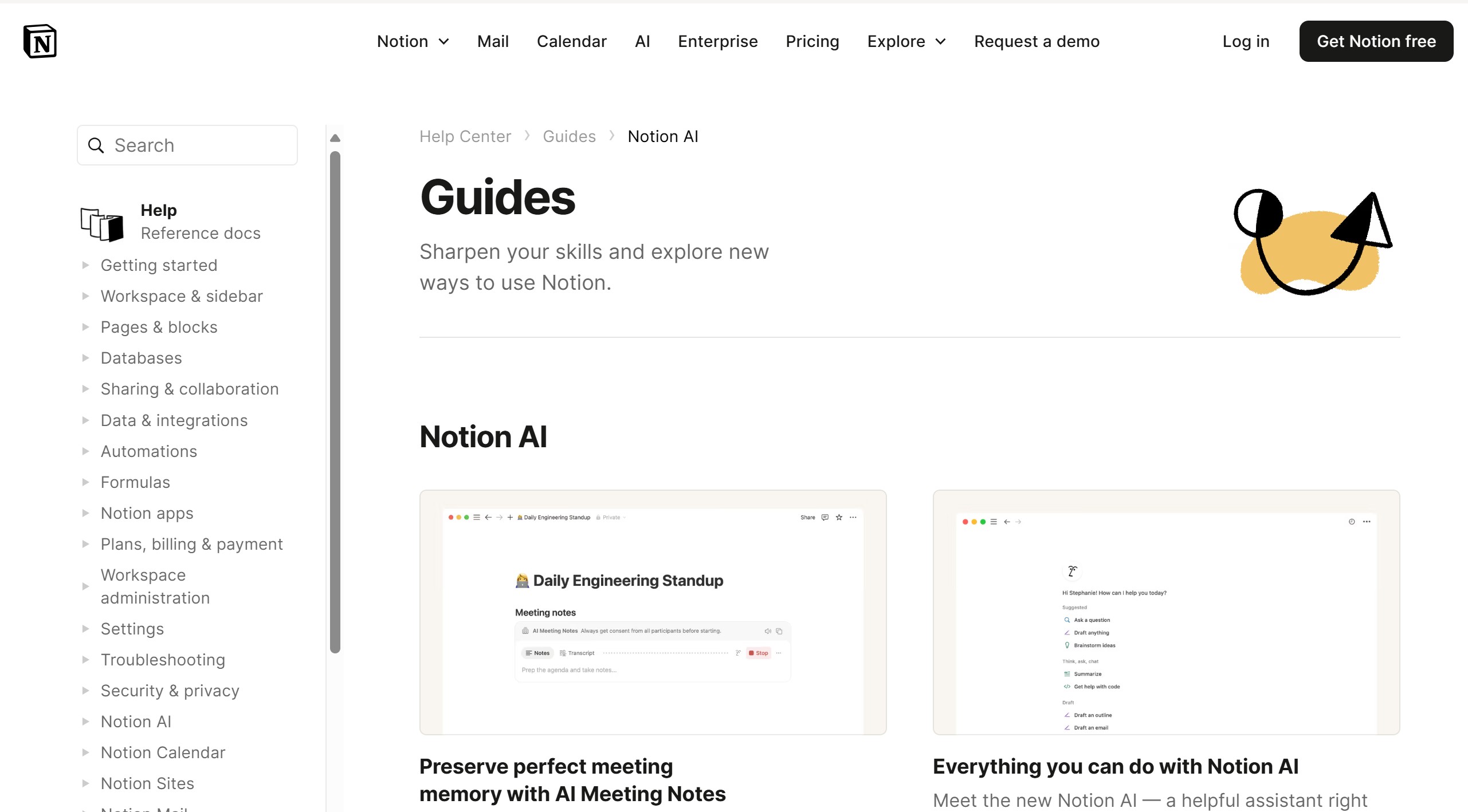Select Security & privacy in sidebar
Screen dimensions: 1468x812
[170, 691]
